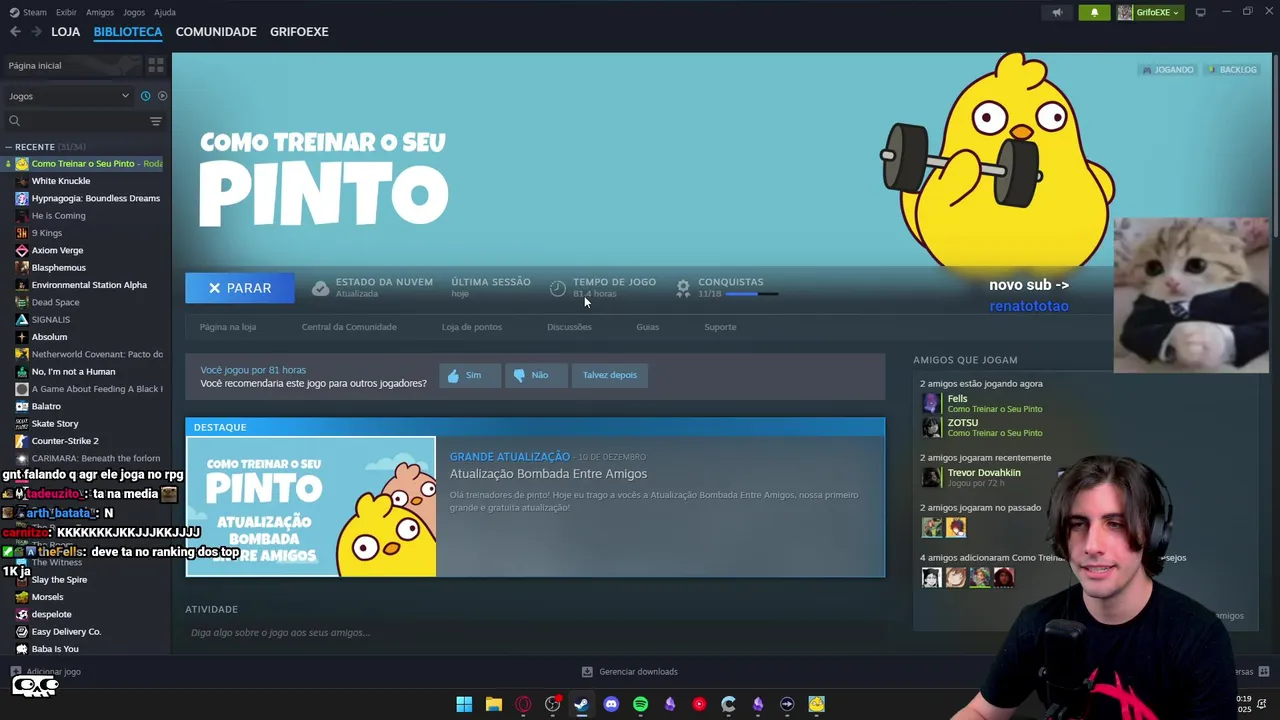Go to the GRIFOEXE profile tab
This screenshot has height=720, width=1280.
click(x=299, y=32)
